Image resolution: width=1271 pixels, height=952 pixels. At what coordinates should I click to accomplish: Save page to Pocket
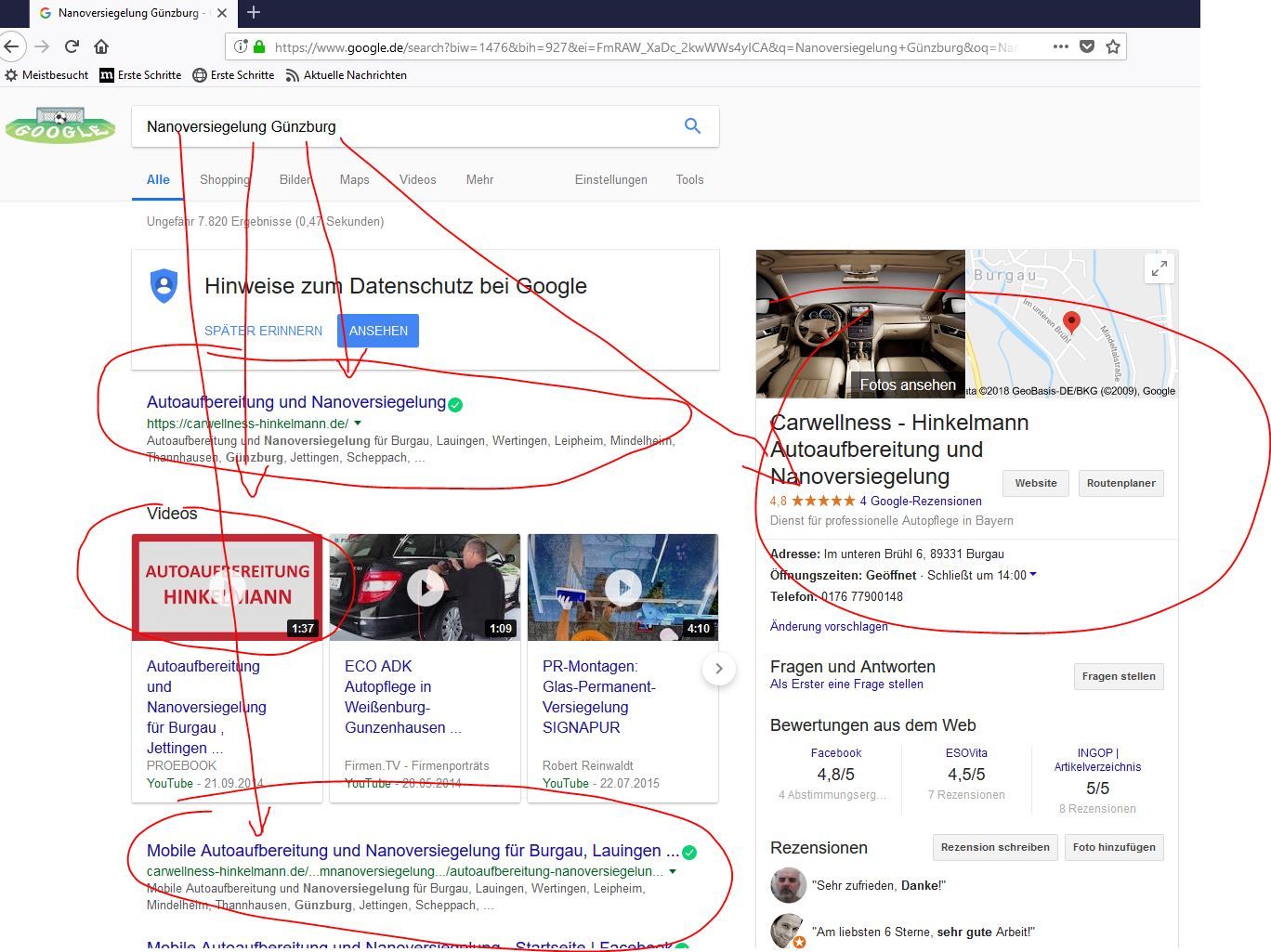click(1087, 46)
